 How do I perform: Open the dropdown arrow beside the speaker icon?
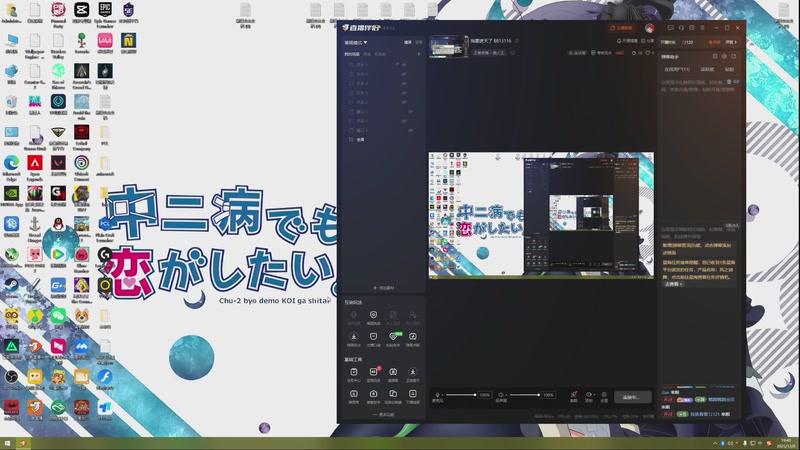click(506, 395)
